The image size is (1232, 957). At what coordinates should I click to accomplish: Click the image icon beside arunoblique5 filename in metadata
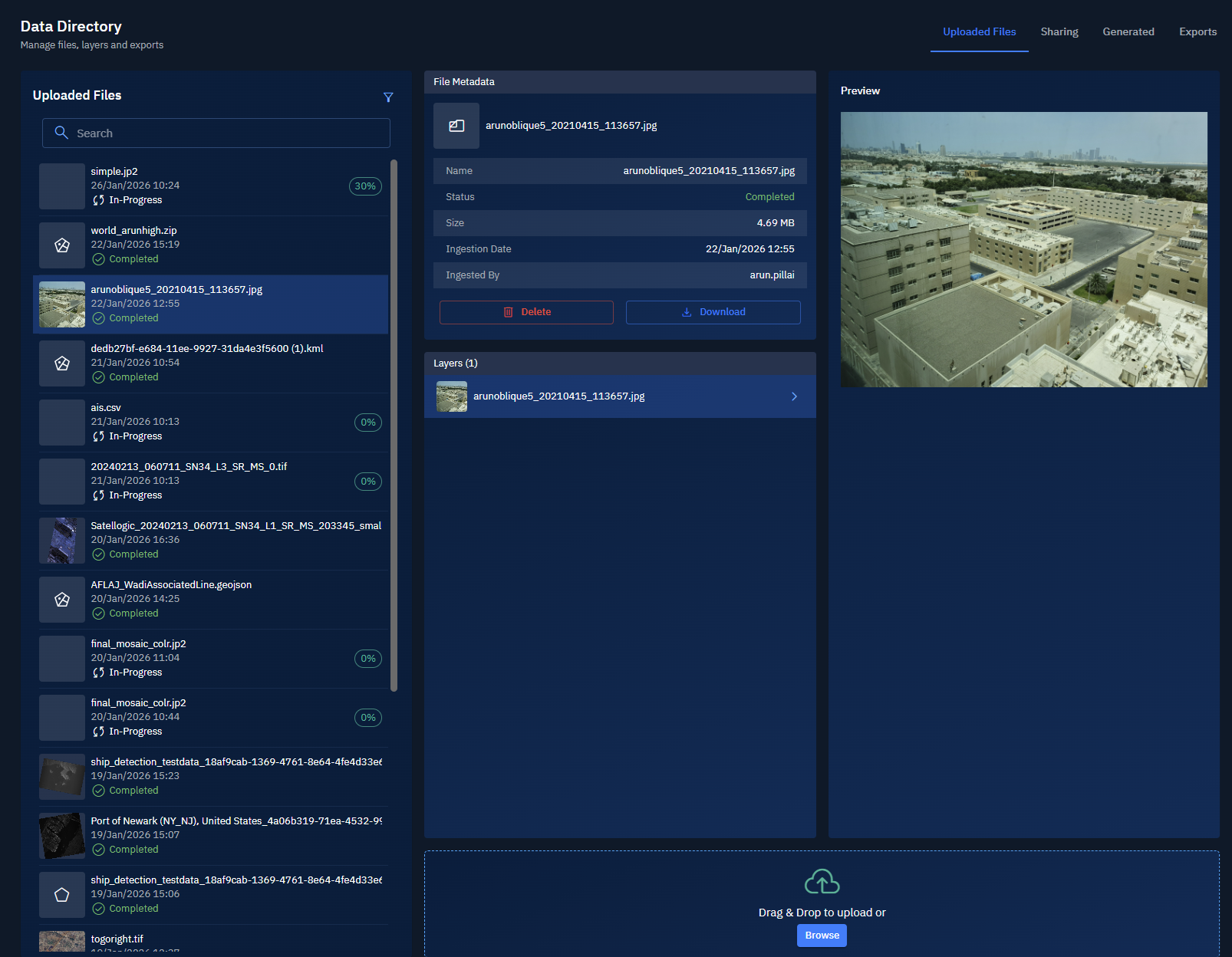(456, 125)
